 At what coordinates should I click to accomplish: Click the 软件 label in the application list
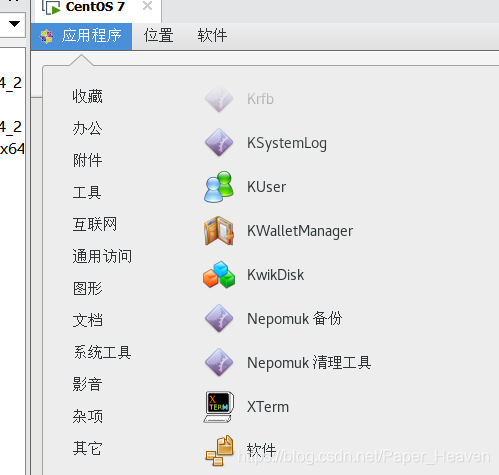coord(262,450)
